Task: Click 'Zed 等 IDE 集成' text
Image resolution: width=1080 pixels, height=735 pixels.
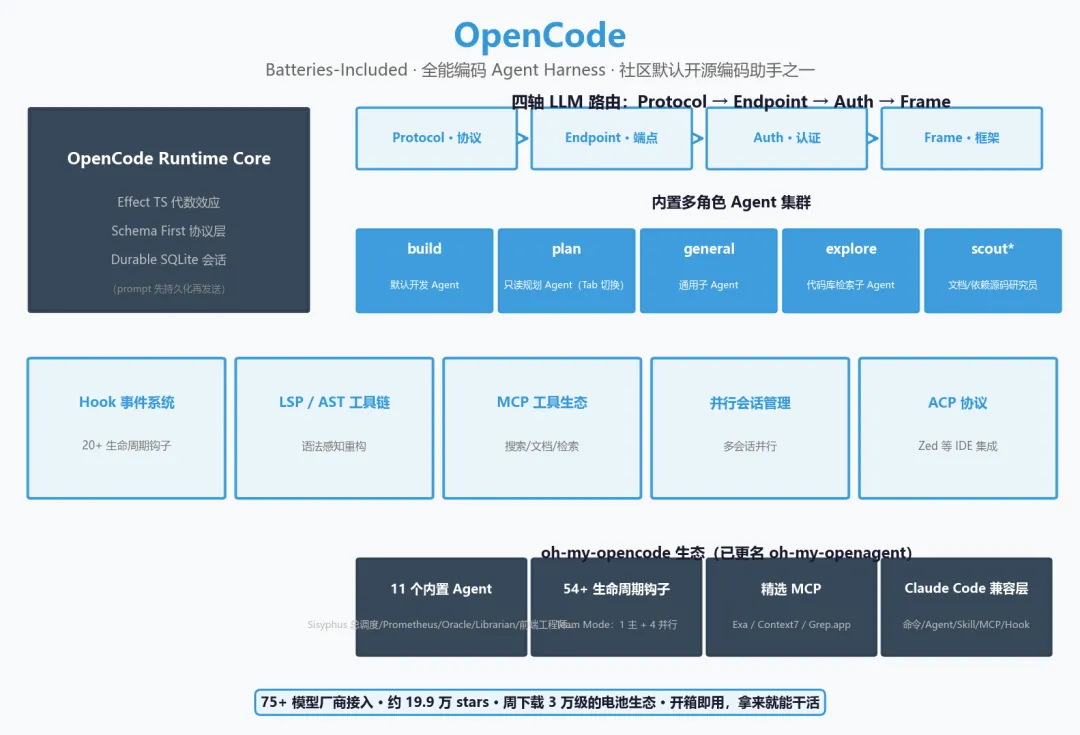Action: point(957,446)
